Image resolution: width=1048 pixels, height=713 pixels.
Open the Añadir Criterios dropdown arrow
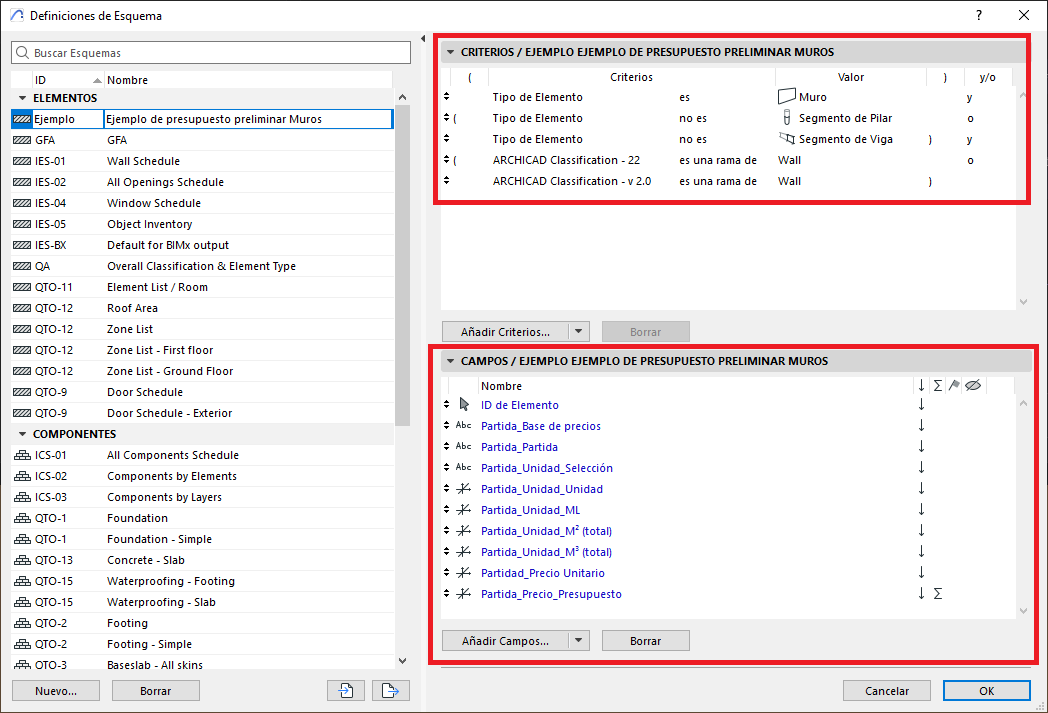580,331
